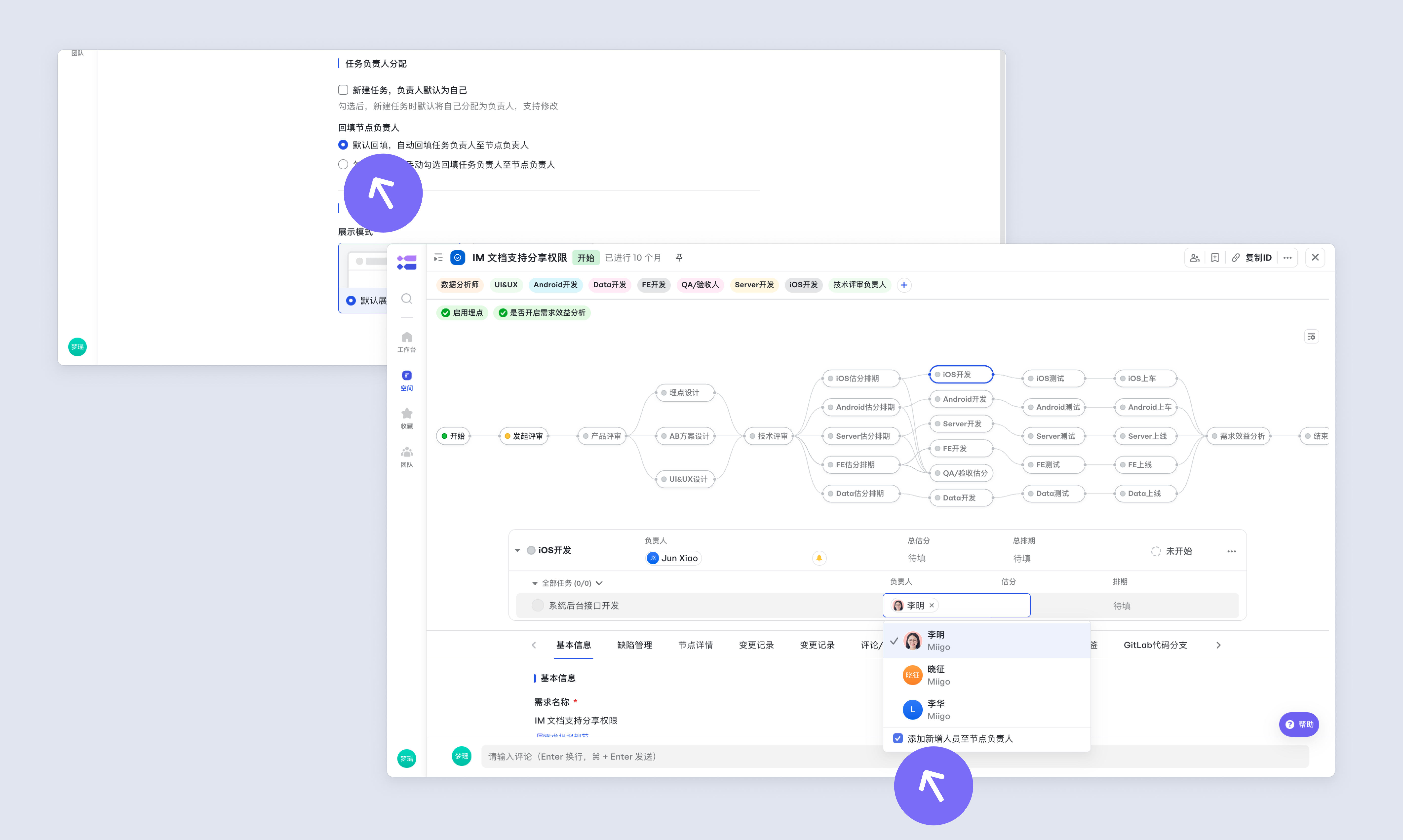1403x840 pixels.
Task: Open more actions for the iOS开发 node
Action: [1231, 551]
